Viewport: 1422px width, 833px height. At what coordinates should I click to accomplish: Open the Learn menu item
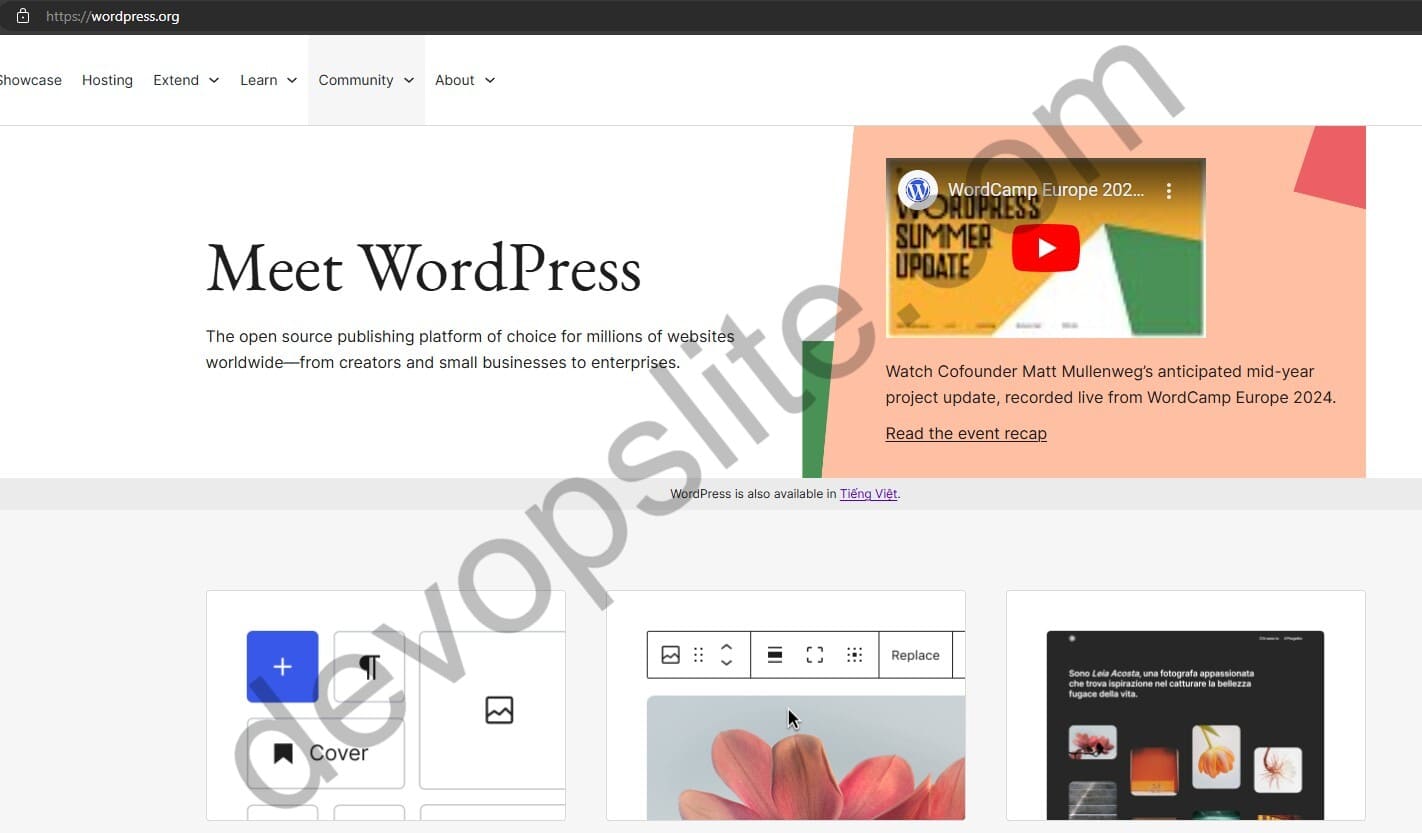coord(259,80)
